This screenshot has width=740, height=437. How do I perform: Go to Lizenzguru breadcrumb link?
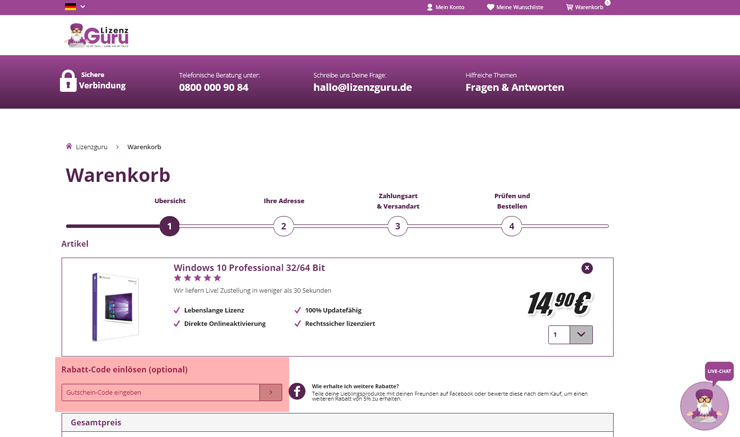92,147
